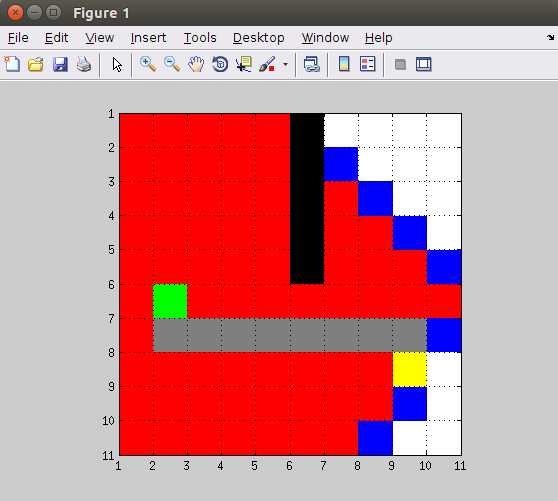Save the figure using the floppy icon
Viewport: 558px width, 501px height.
coord(60,65)
